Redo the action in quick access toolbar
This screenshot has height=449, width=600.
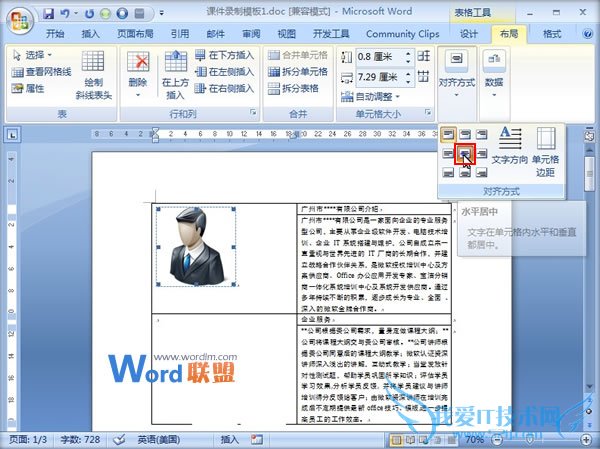click(89, 14)
